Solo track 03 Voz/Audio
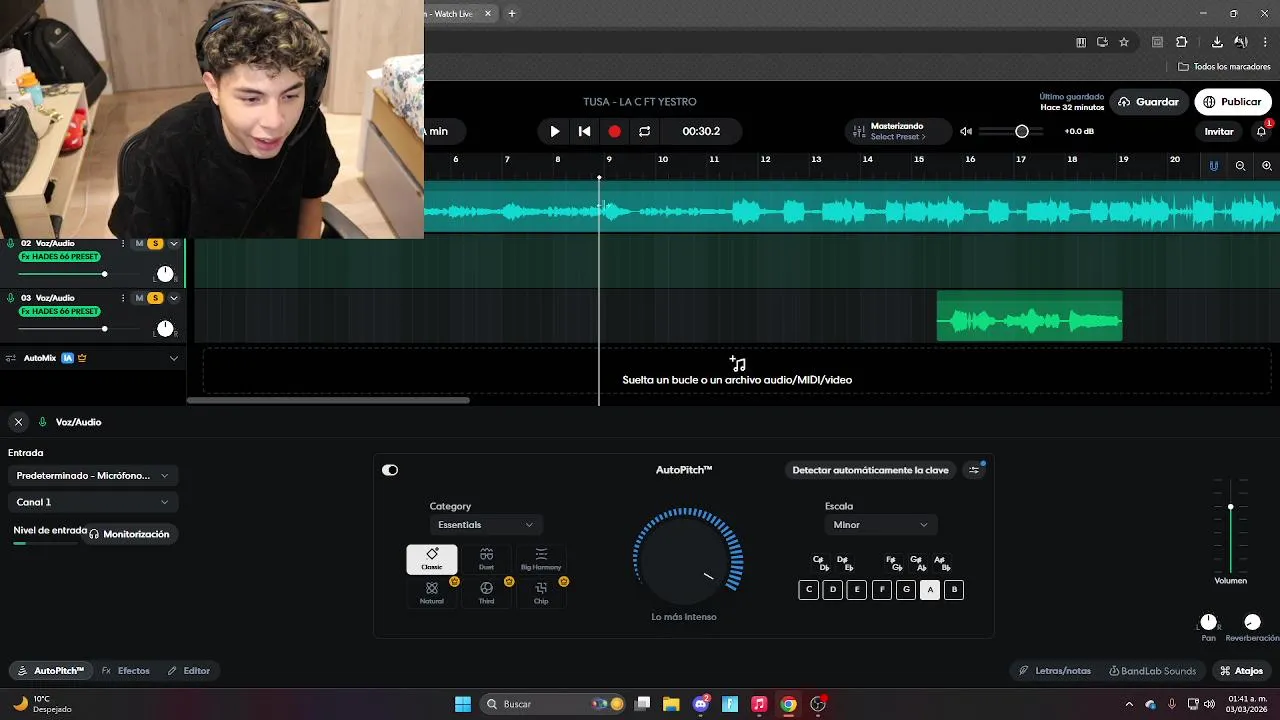 [155, 297]
